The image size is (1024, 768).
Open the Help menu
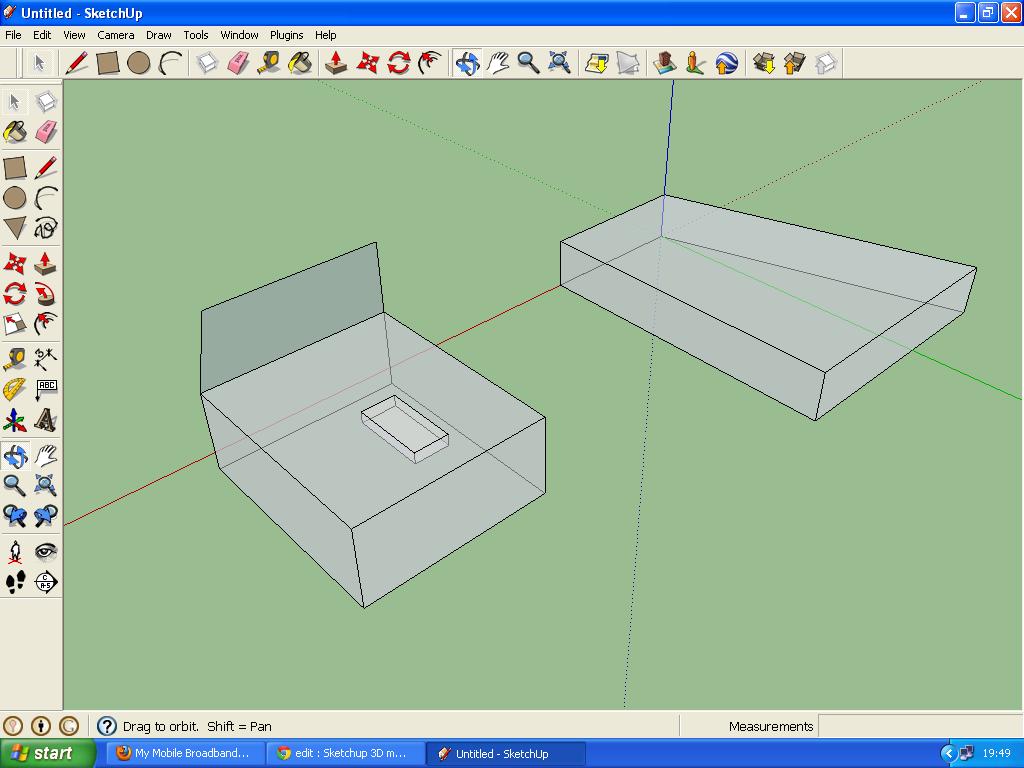click(325, 35)
